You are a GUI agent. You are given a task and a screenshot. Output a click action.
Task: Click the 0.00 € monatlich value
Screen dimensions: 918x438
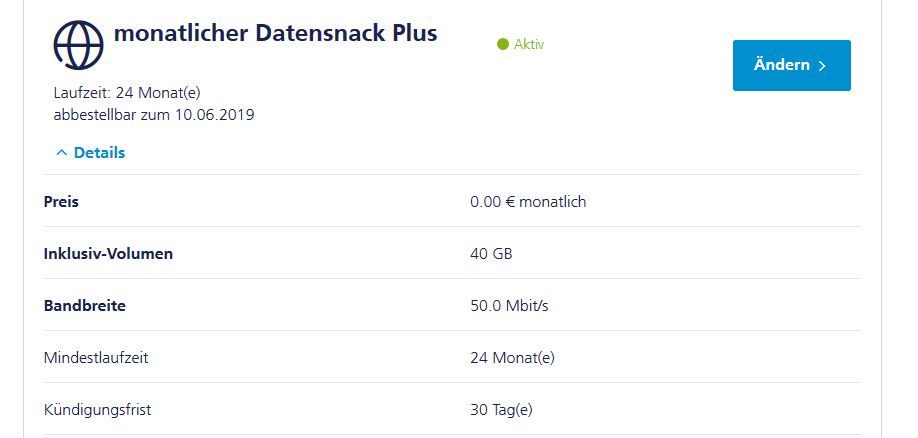click(528, 202)
